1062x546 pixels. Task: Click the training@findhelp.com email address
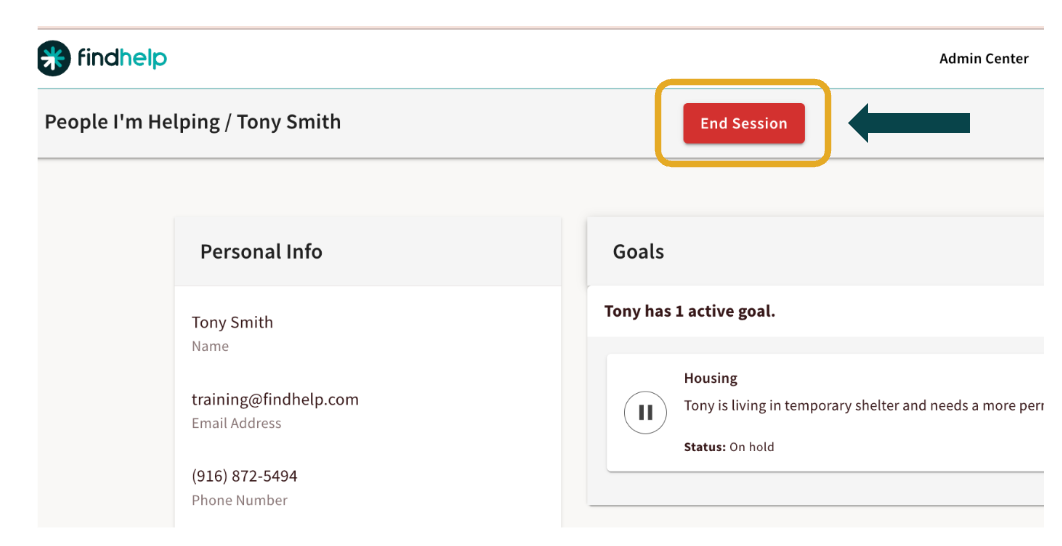pos(275,399)
